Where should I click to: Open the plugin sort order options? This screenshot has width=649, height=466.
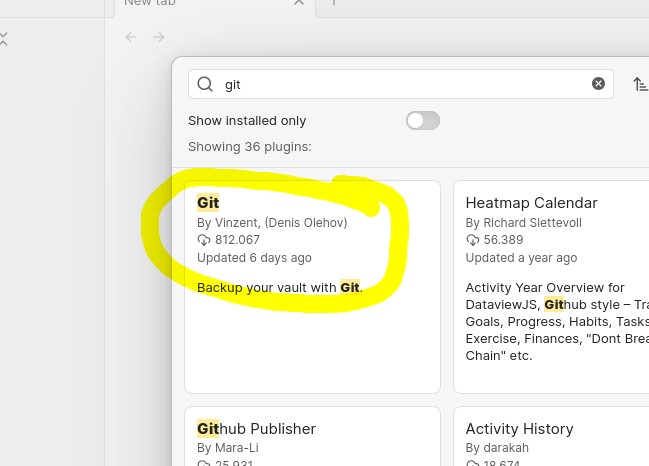click(x=640, y=84)
